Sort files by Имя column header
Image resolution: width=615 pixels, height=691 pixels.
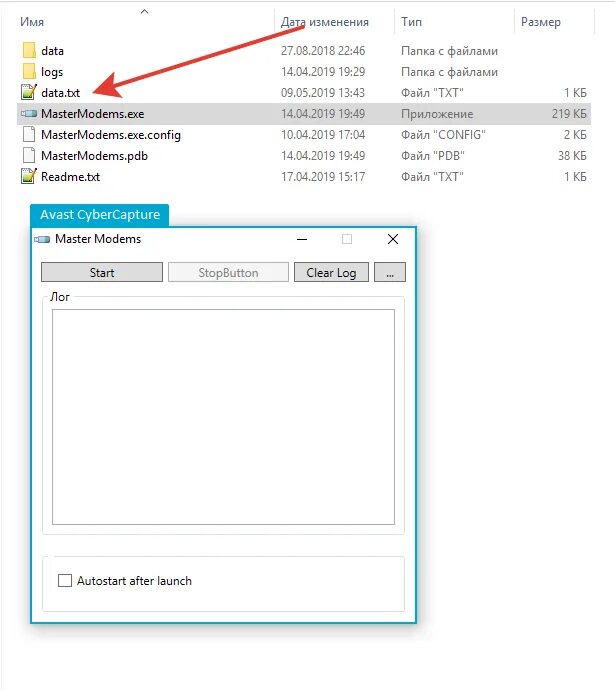[32, 22]
